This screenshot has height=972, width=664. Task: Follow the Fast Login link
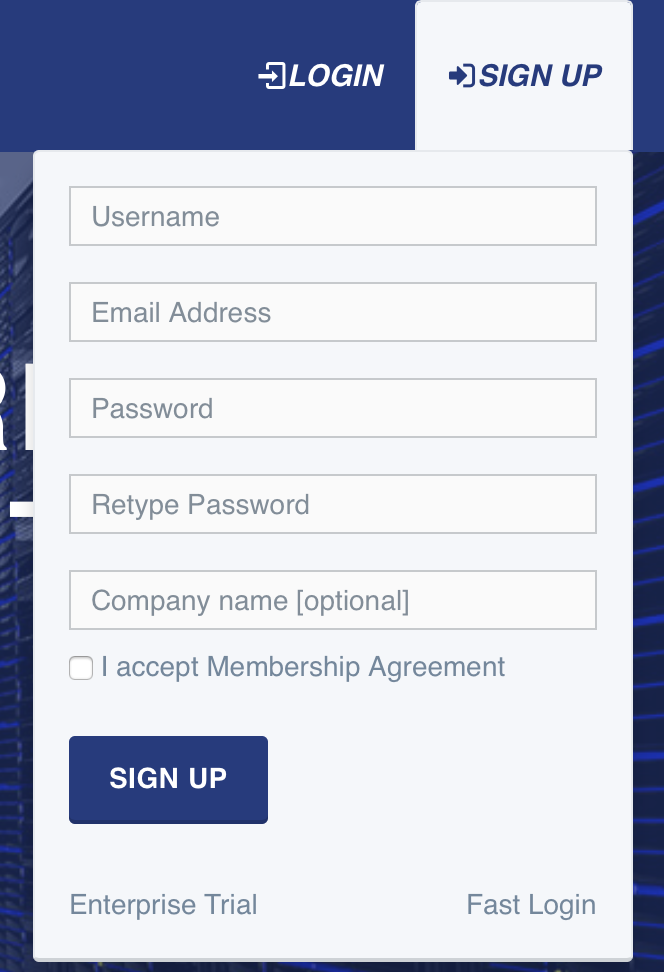(x=531, y=905)
